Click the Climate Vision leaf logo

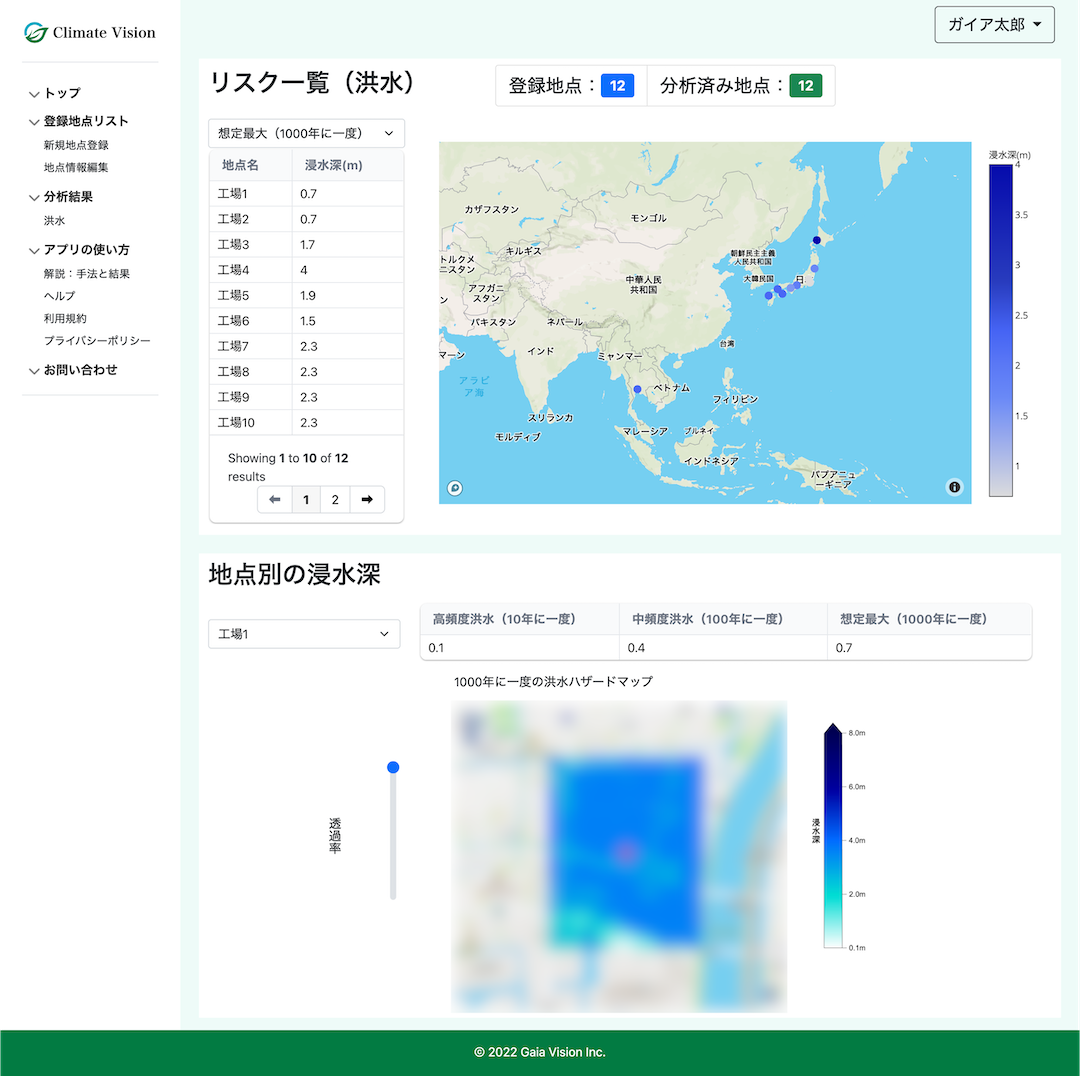click(x=36, y=33)
